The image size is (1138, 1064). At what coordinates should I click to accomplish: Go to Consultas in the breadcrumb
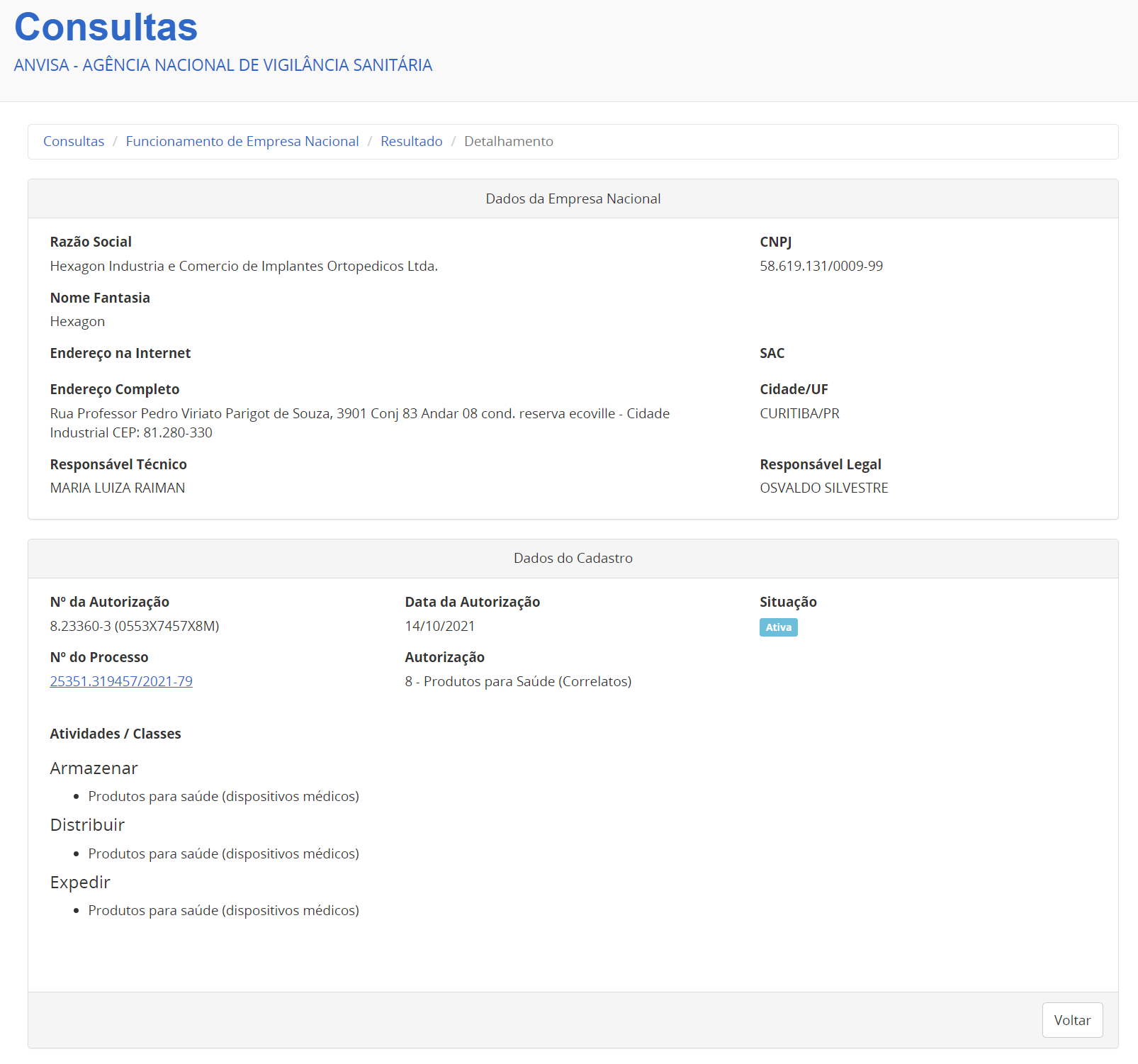coord(74,141)
